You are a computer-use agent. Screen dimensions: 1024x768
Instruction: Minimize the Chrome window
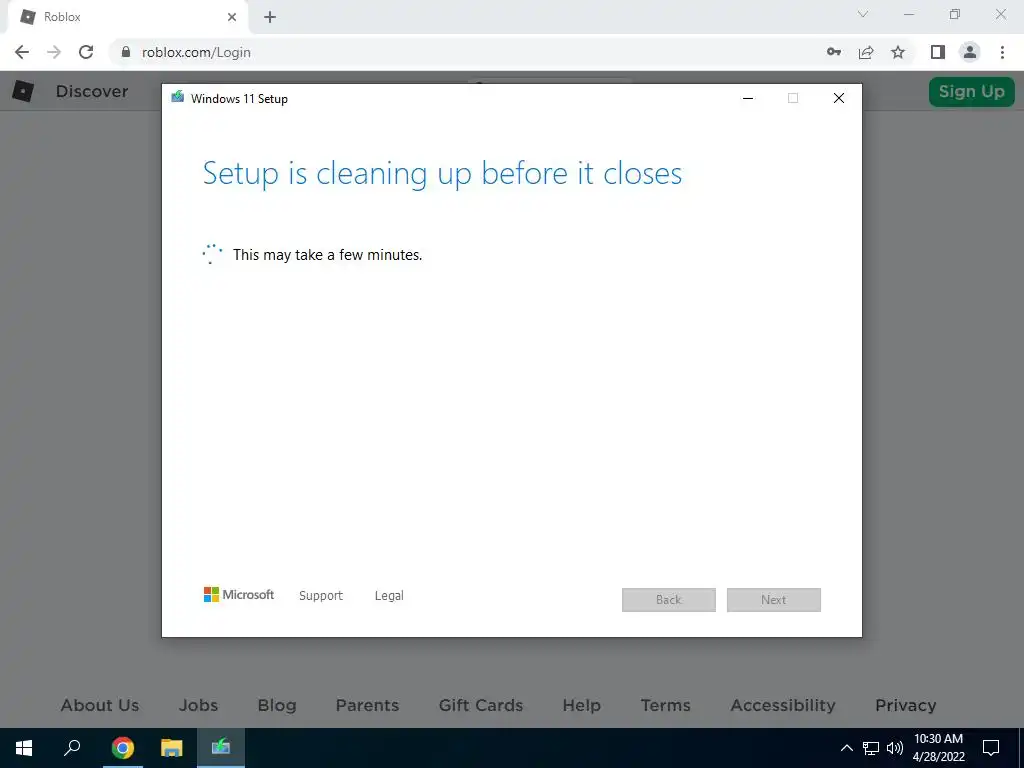pyautogui.click(x=909, y=14)
